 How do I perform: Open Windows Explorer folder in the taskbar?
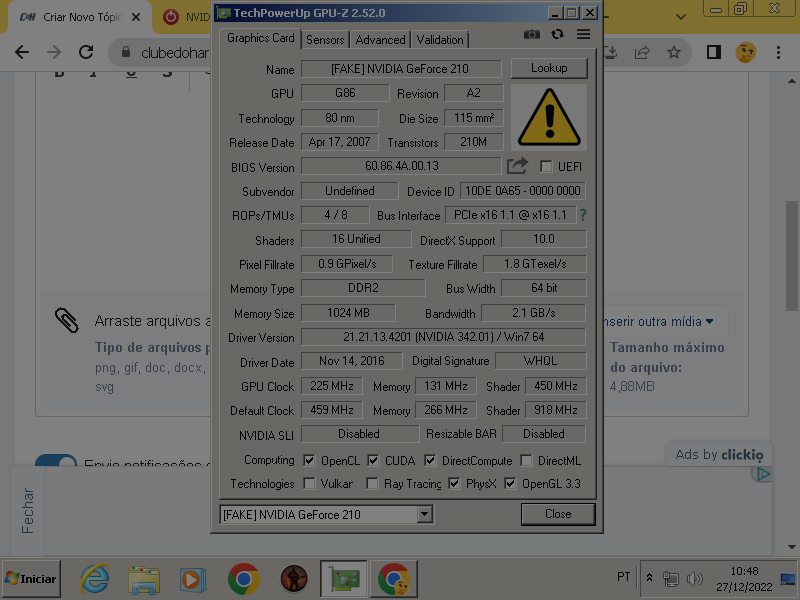144,579
